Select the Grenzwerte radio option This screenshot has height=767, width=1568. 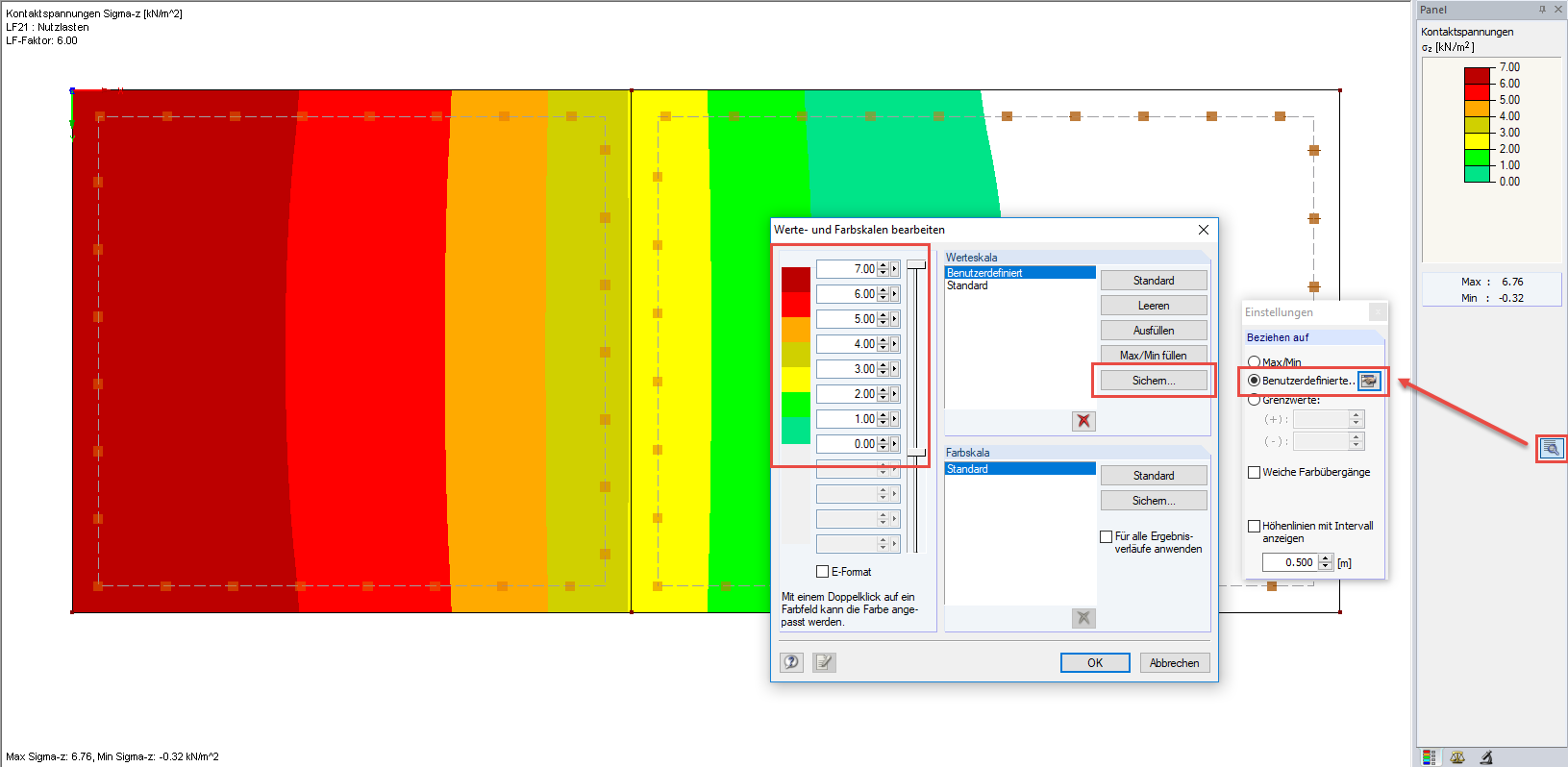click(x=1254, y=400)
